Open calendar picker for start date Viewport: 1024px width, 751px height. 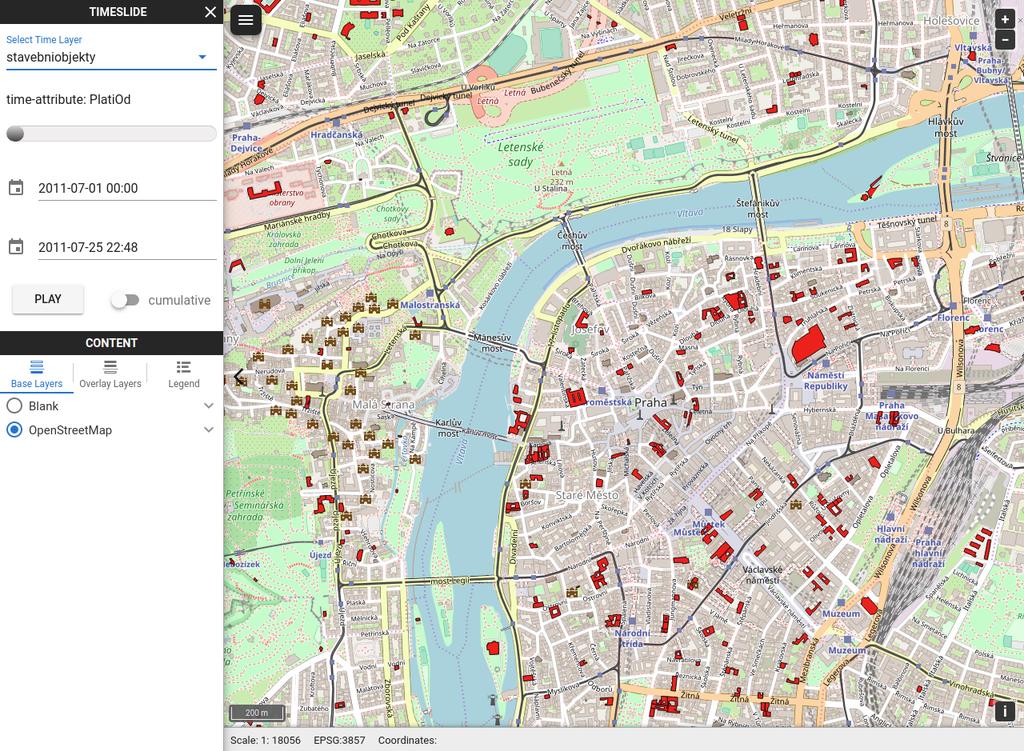click(16, 188)
